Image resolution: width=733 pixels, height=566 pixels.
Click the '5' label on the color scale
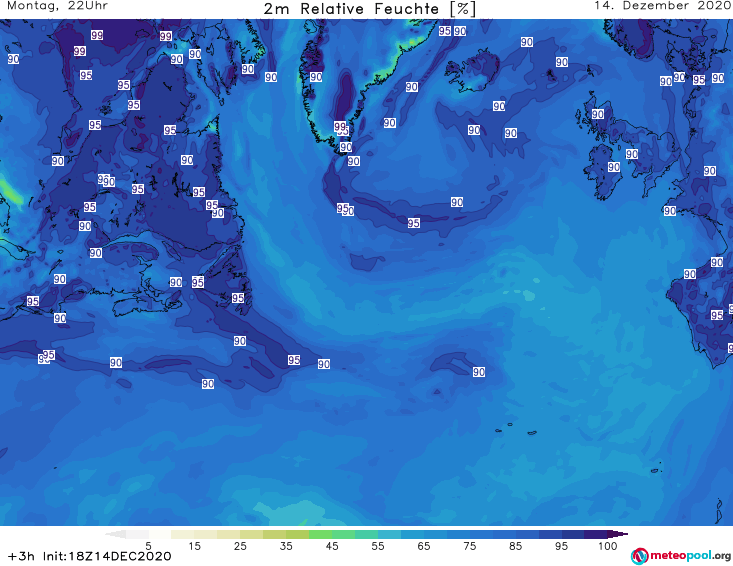point(148,546)
